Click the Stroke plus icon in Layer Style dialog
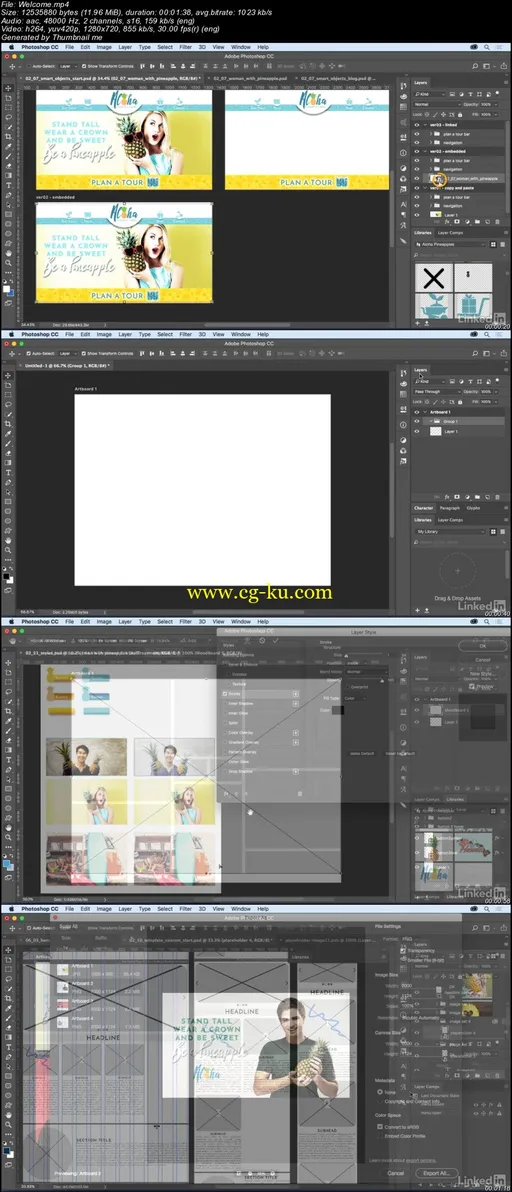Viewport: 512px width, 1192px height. [296, 694]
